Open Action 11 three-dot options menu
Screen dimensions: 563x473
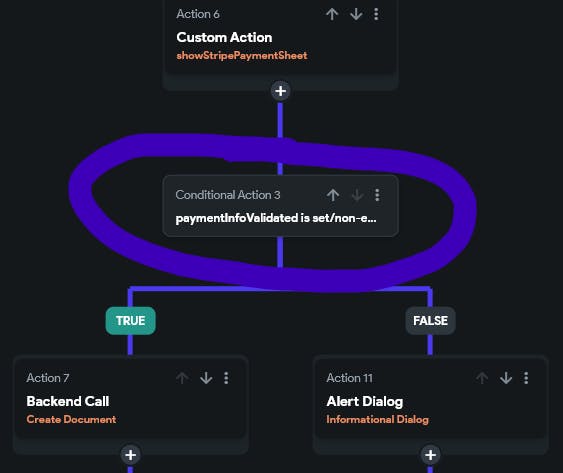pyautogui.click(x=526, y=378)
